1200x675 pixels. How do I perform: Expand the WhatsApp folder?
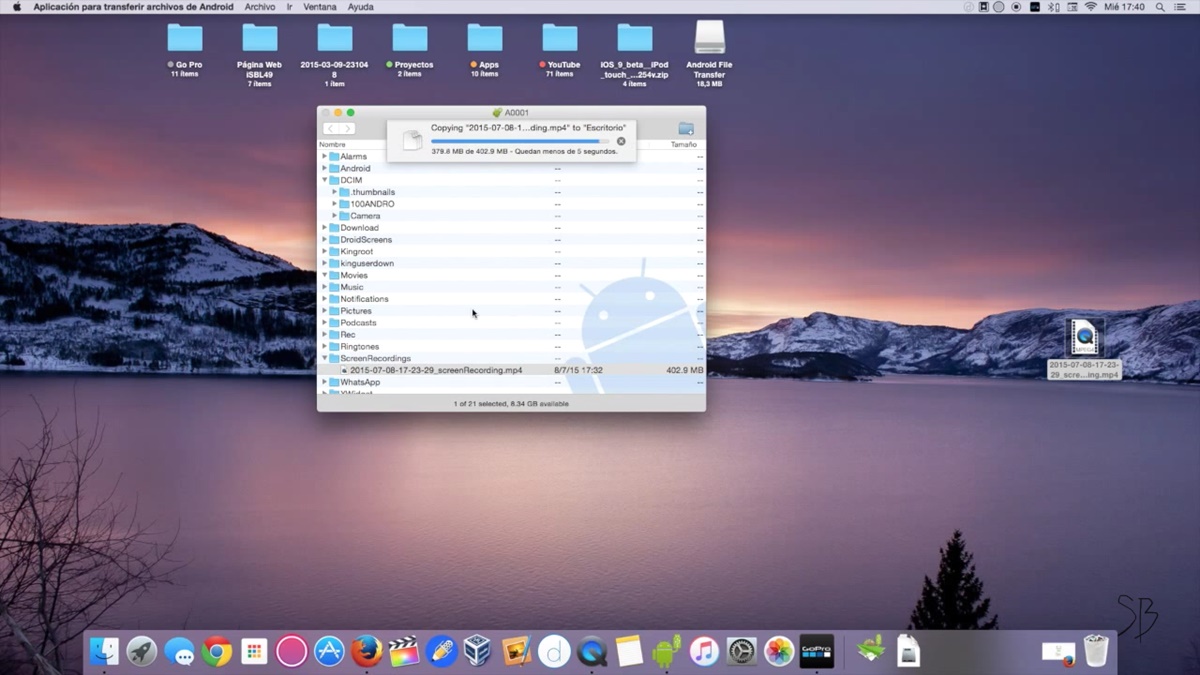(x=325, y=381)
